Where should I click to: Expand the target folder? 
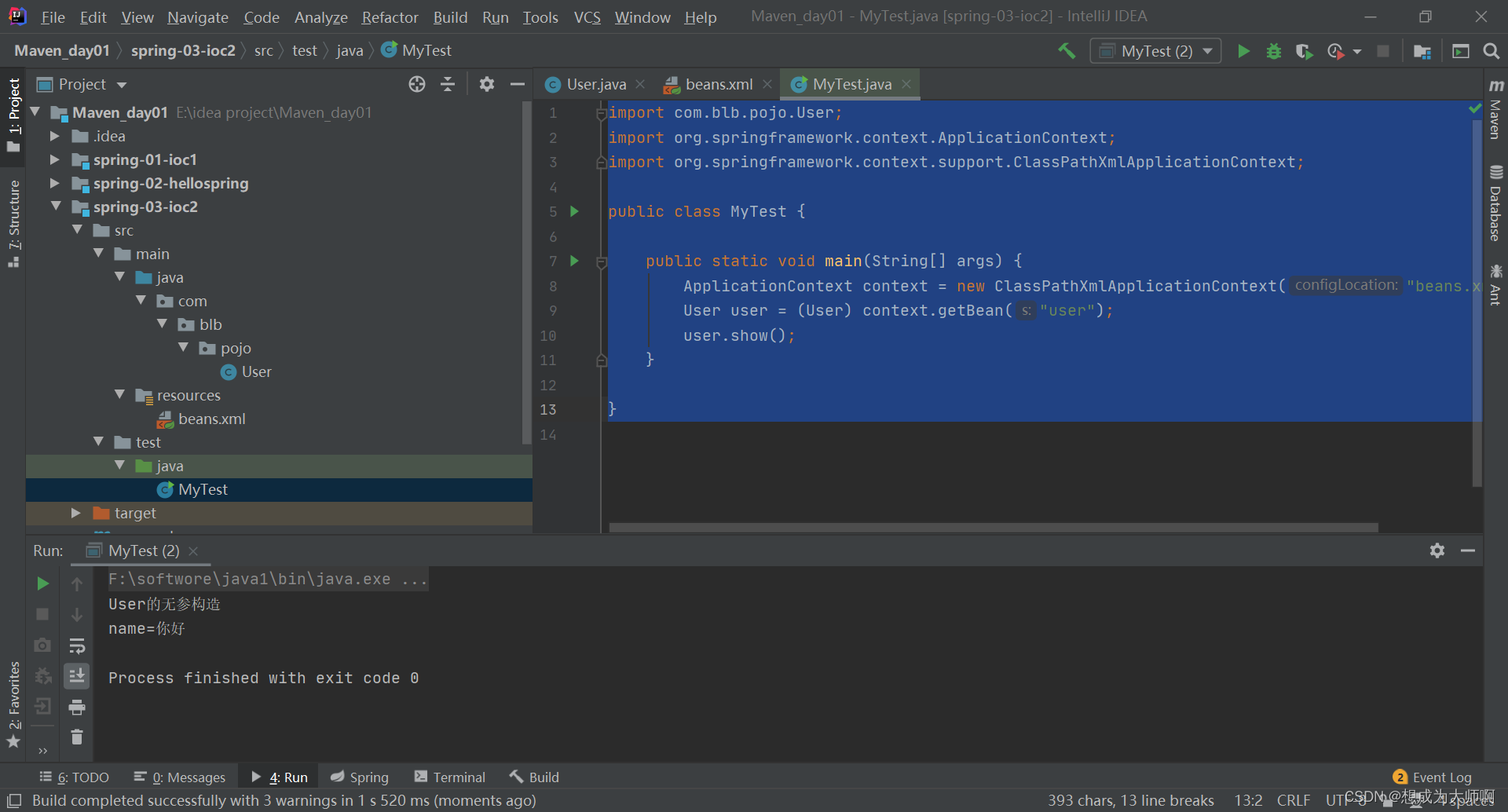75,513
